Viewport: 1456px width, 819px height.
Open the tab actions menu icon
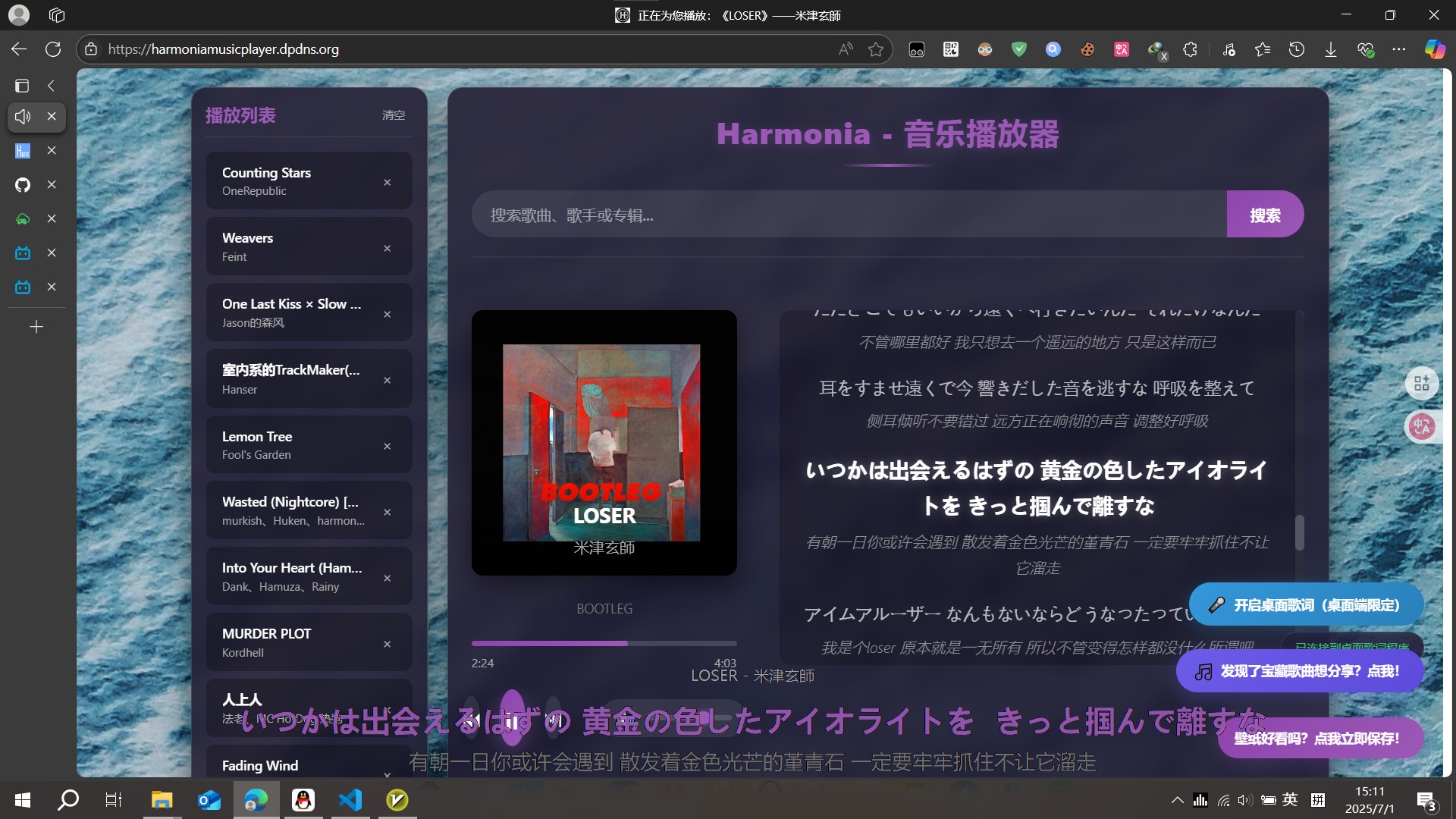(x=22, y=86)
